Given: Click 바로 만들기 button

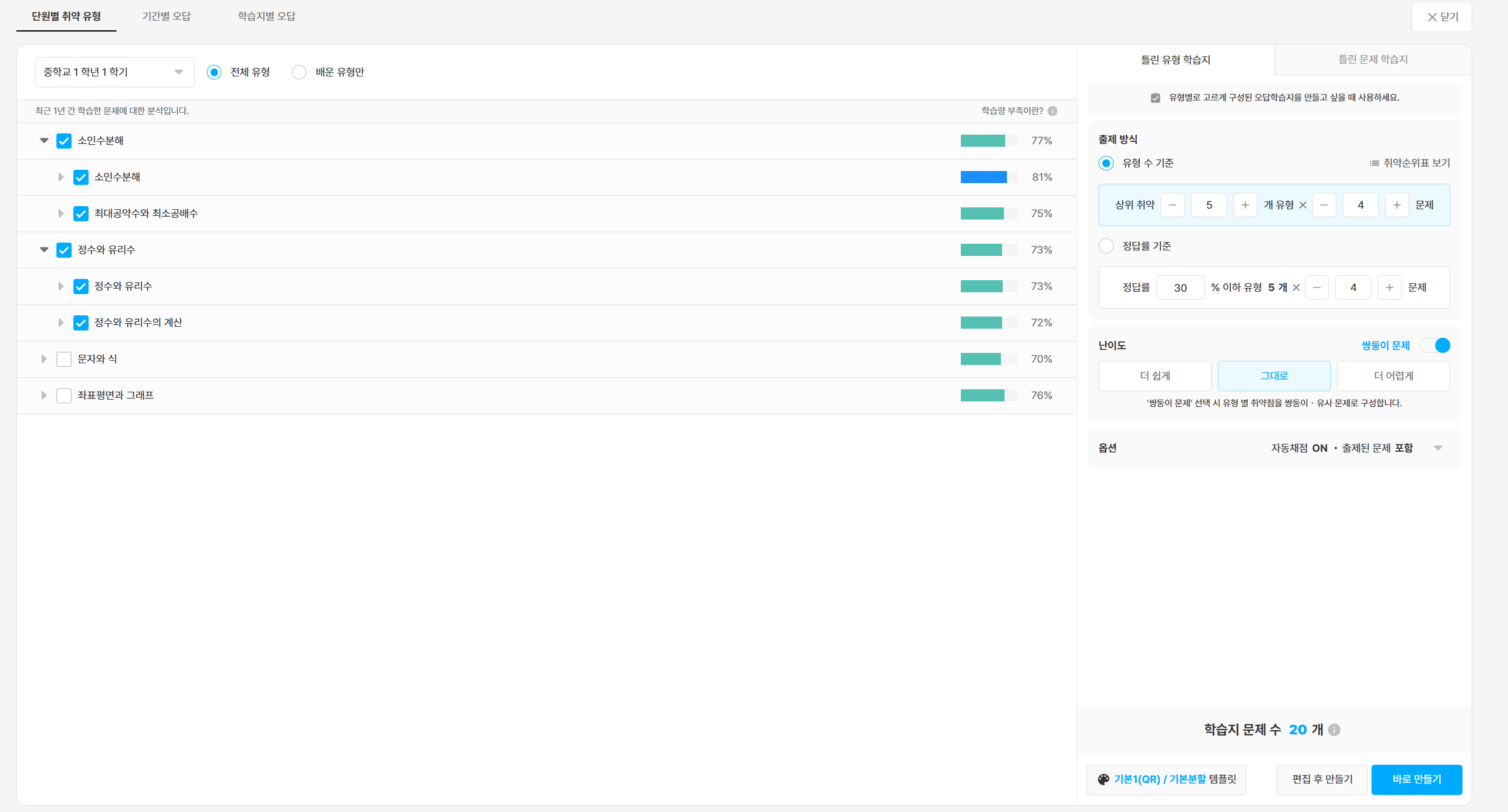Looking at the screenshot, I should tap(1417, 779).
